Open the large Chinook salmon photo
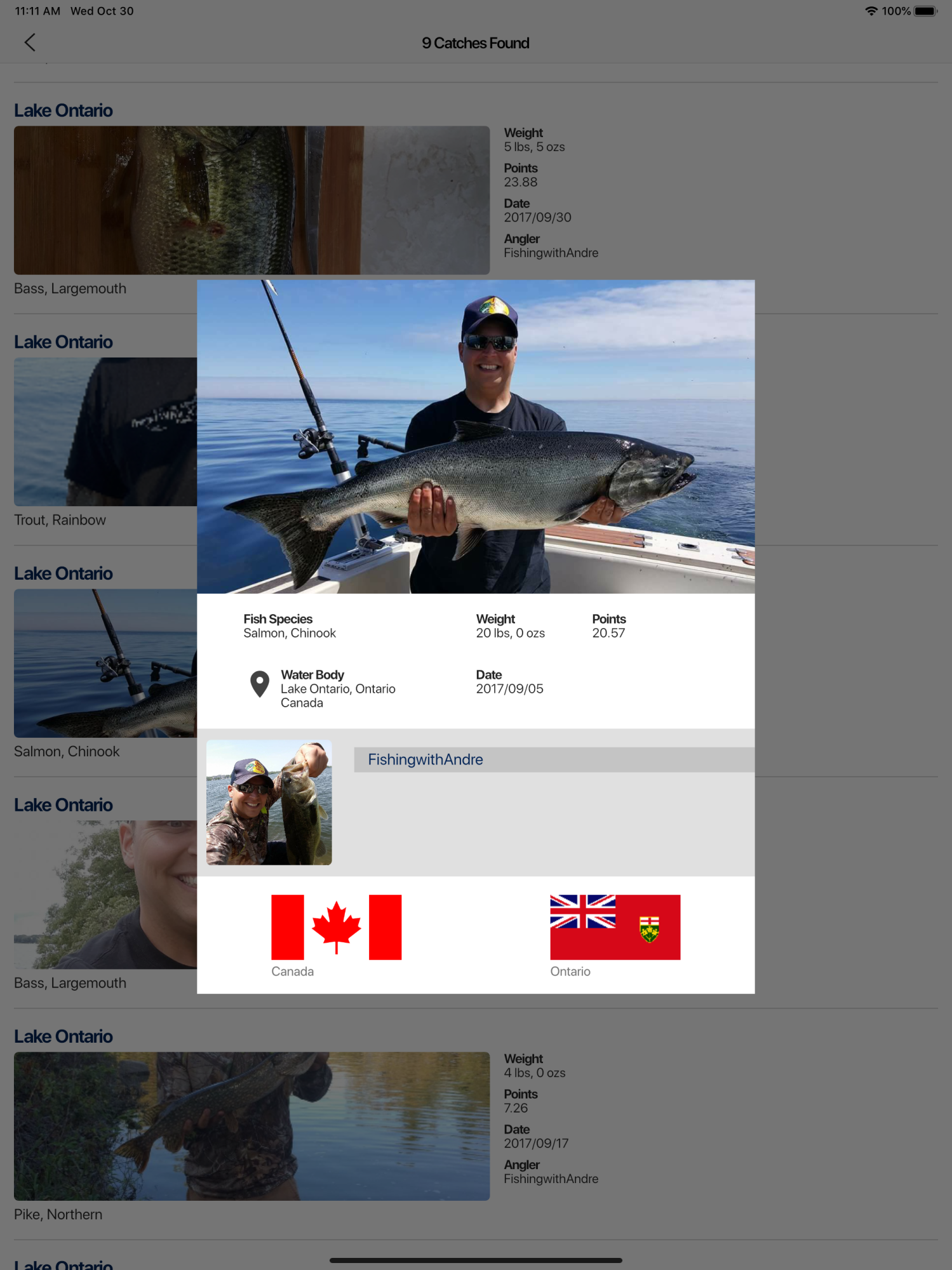Image resolution: width=952 pixels, height=1270 pixels. coord(476,437)
